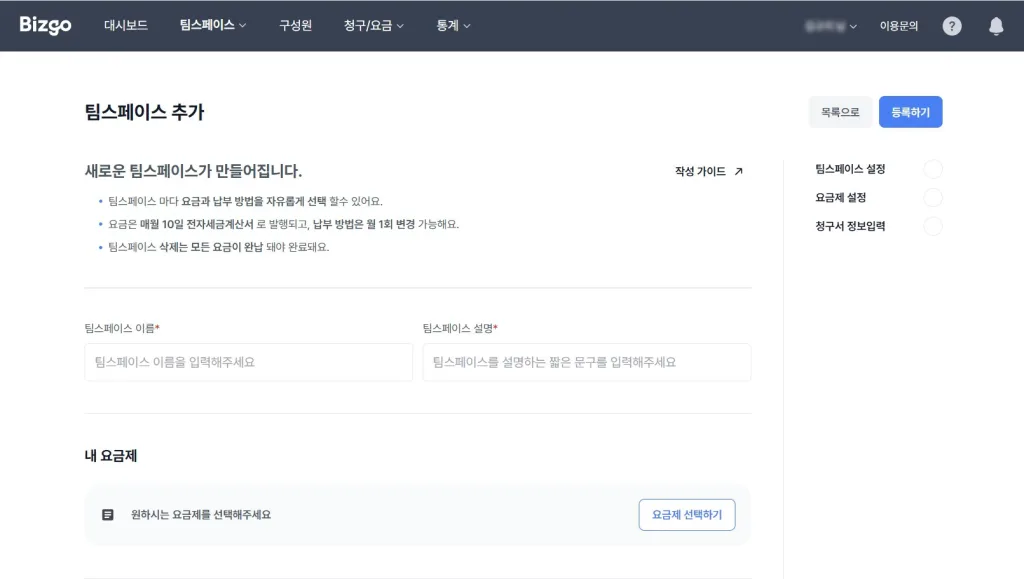Go to the 구성원 menu item
The width and height of the screenshot is (1024, 579).
[297, 25]
